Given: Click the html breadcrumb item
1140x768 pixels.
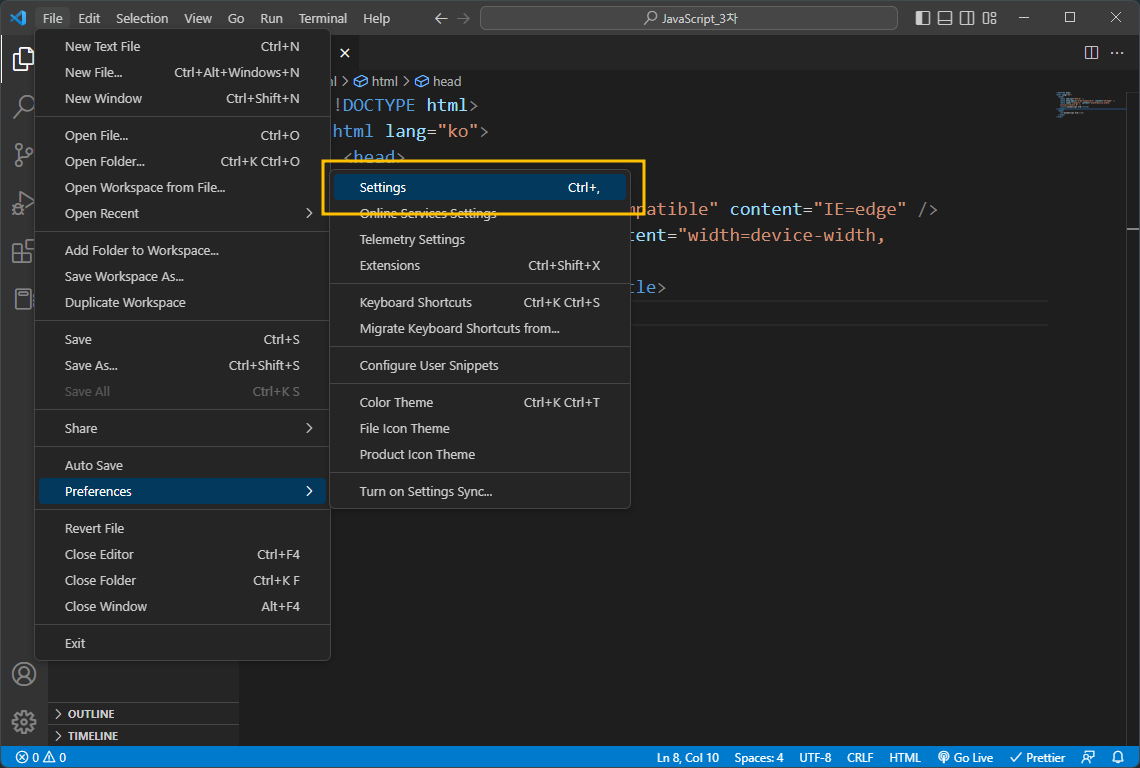Looking at the screenshot, I should (x=377, y=81).
